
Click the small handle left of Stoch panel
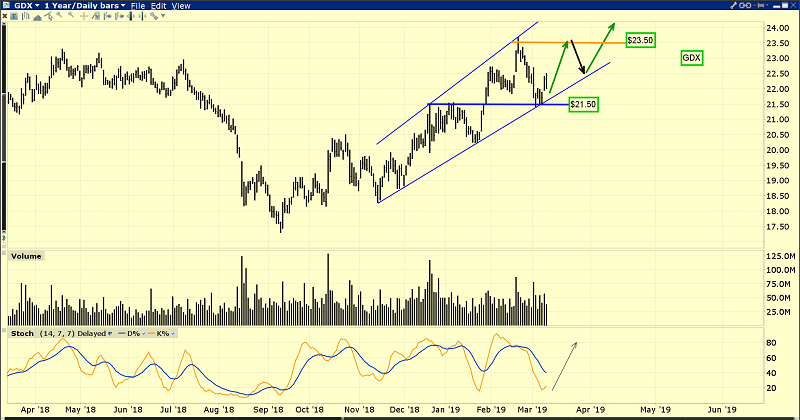4,330
